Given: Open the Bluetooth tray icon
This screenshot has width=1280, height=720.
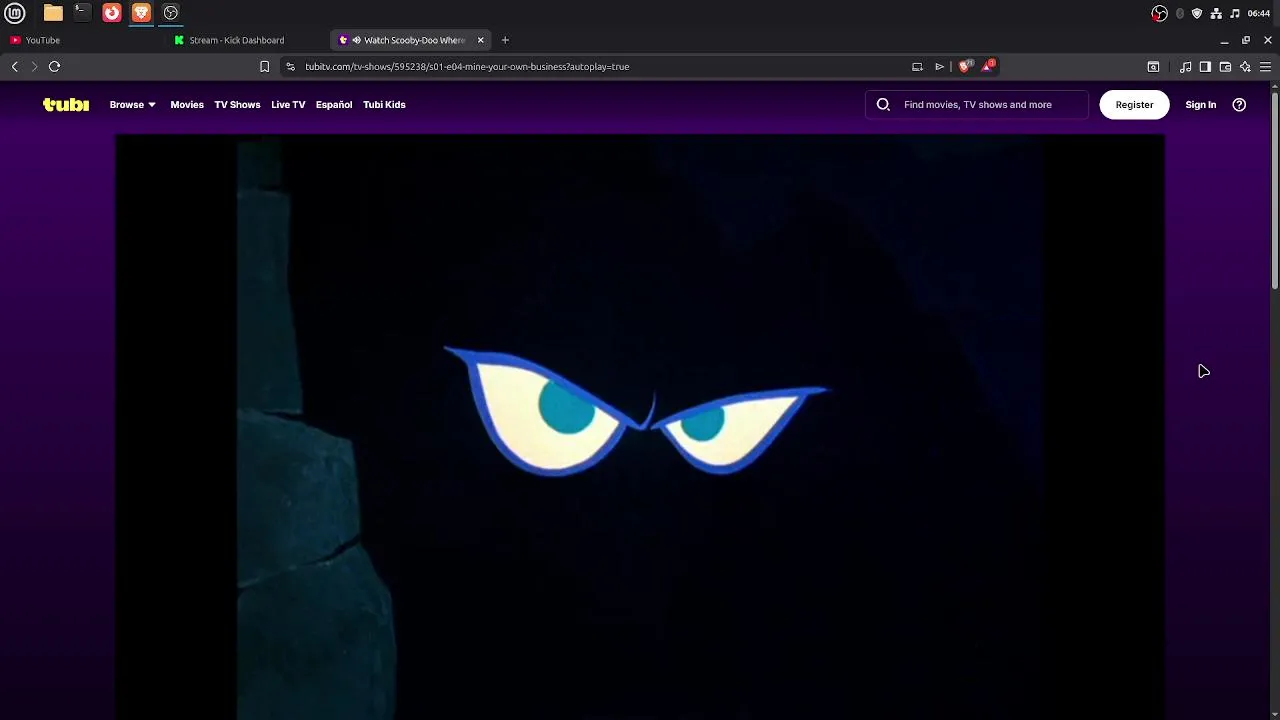Looking at the screenshot, I should (x=1180, y=13).
